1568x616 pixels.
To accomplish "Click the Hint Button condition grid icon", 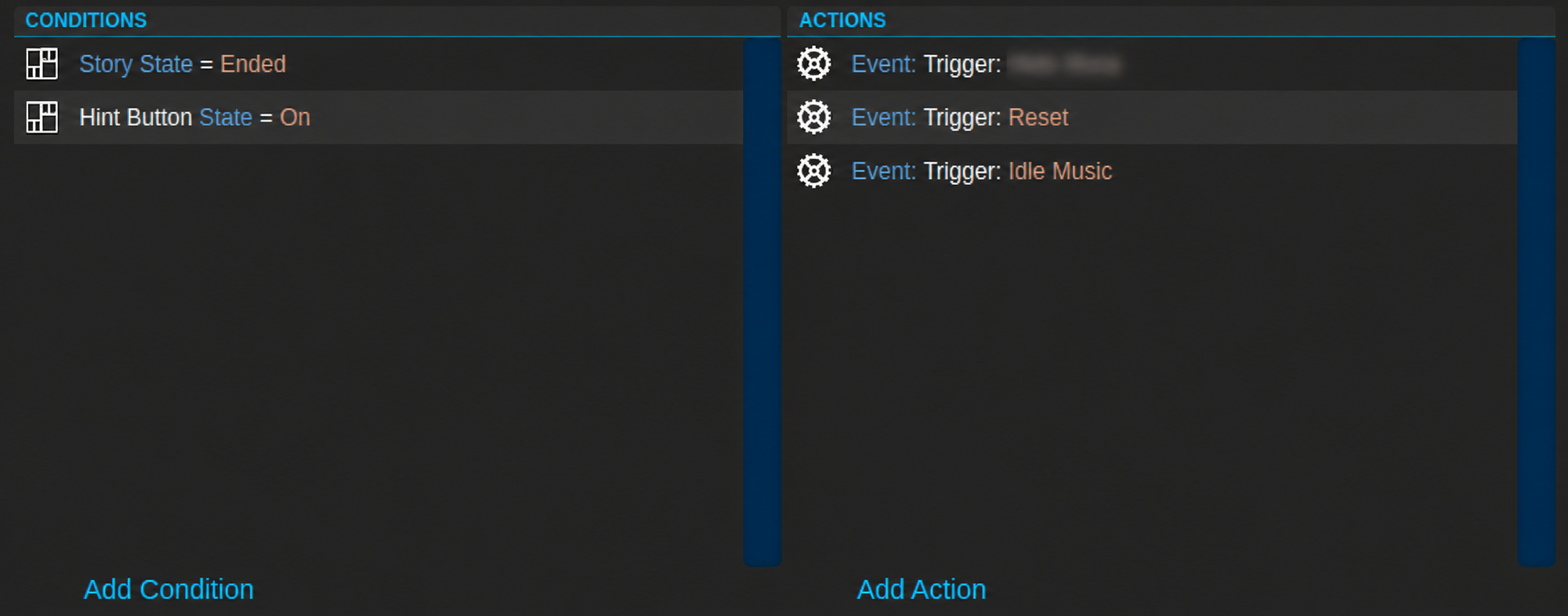I will point(42,117).
